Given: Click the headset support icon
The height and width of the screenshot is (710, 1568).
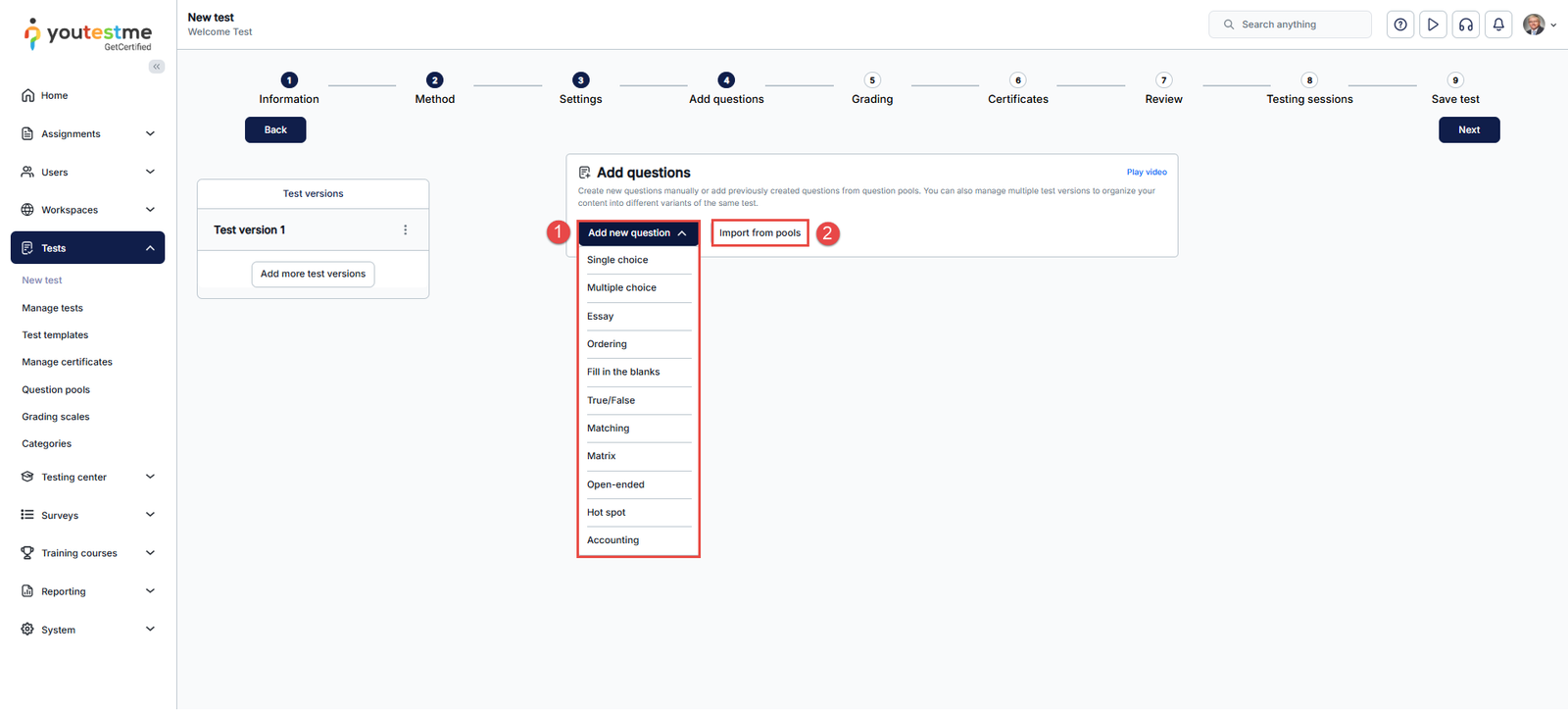Looking at the screenshot, I should (1466, 25).
